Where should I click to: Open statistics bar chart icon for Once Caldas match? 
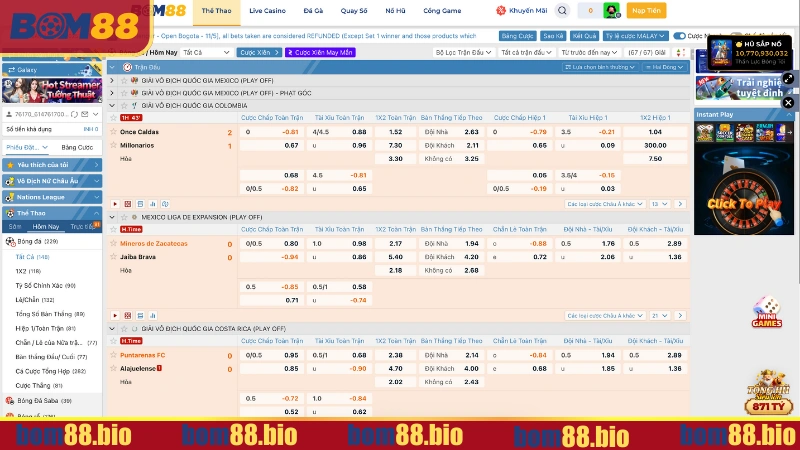click(153, 204)
